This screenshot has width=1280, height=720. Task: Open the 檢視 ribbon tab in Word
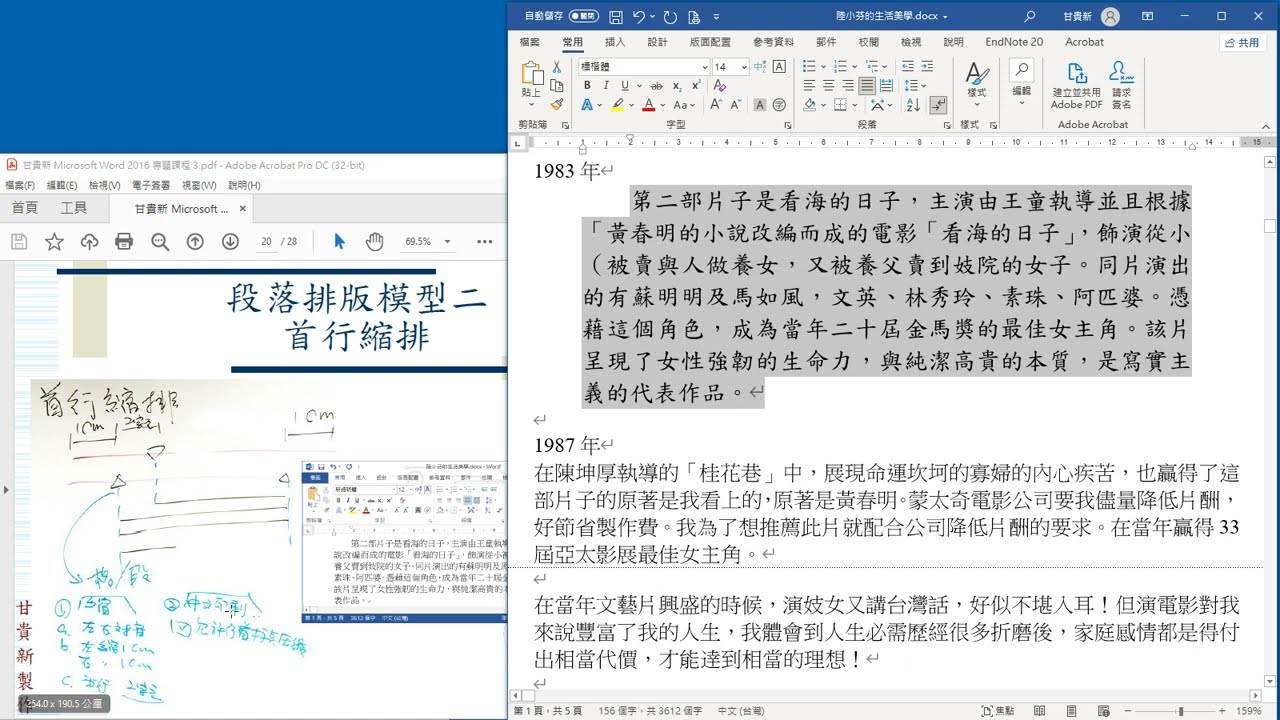pos(911,42)
